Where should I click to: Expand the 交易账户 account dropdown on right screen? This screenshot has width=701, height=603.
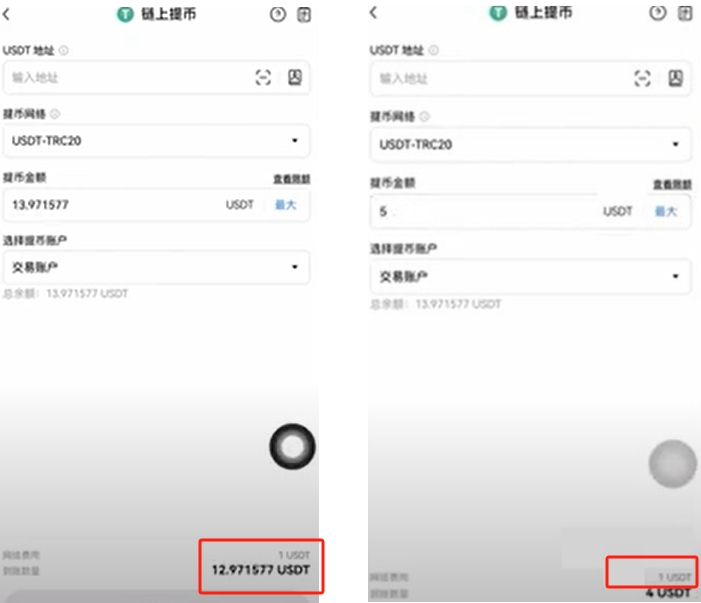coord(531,277)
